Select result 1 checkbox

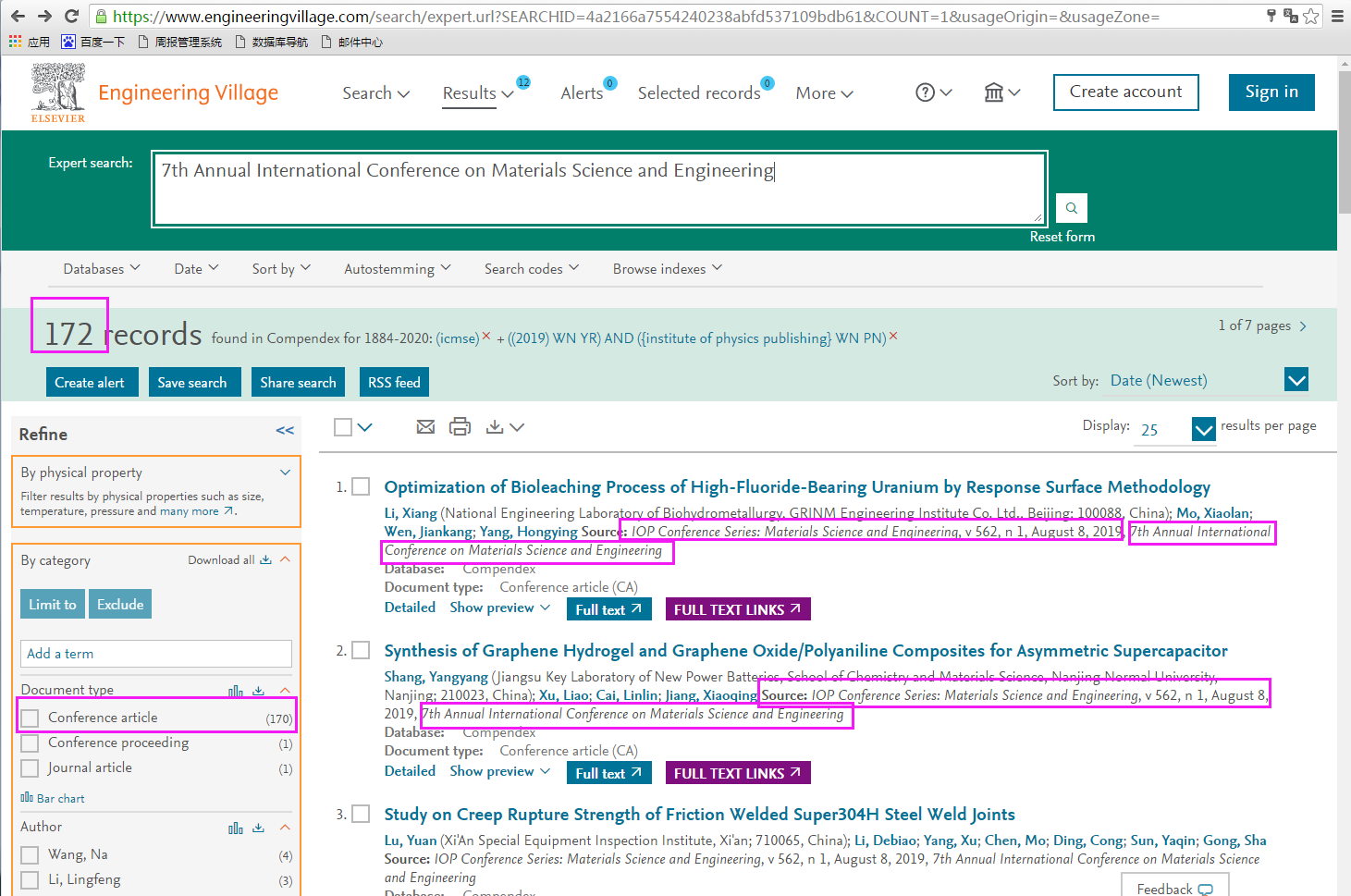click(x=362, y=486)
